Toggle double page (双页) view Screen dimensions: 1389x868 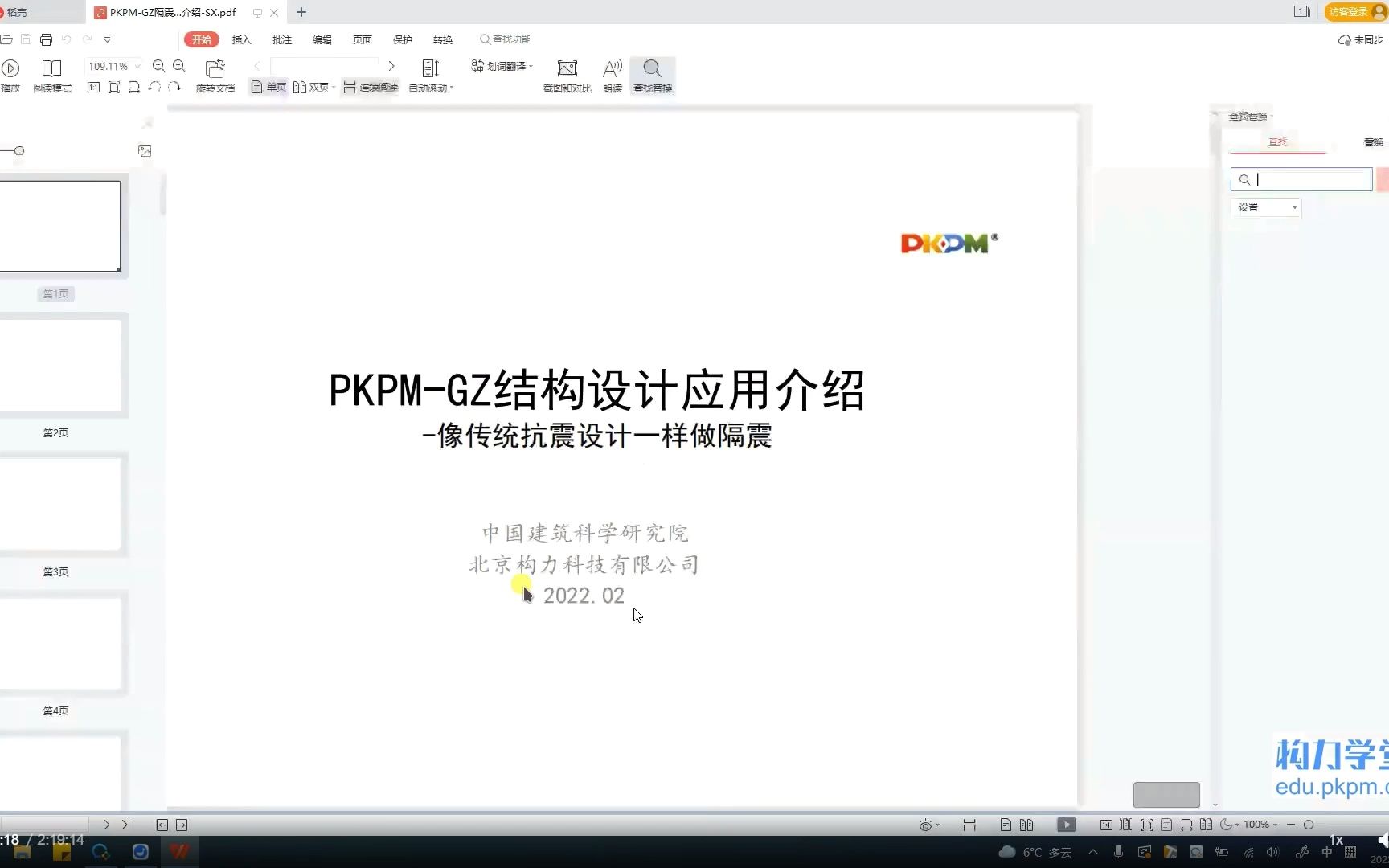(311, 87)
